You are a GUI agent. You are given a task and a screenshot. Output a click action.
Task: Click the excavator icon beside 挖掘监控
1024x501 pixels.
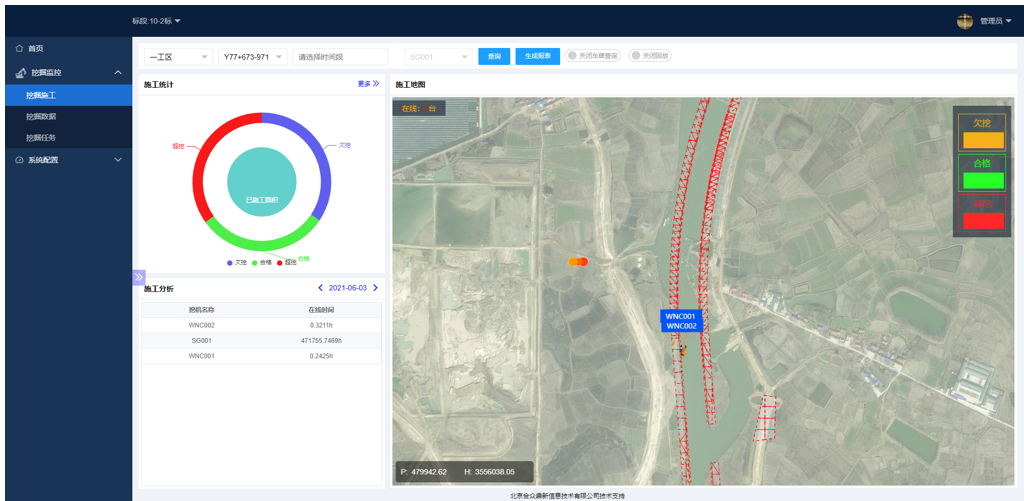pos(21,73)
